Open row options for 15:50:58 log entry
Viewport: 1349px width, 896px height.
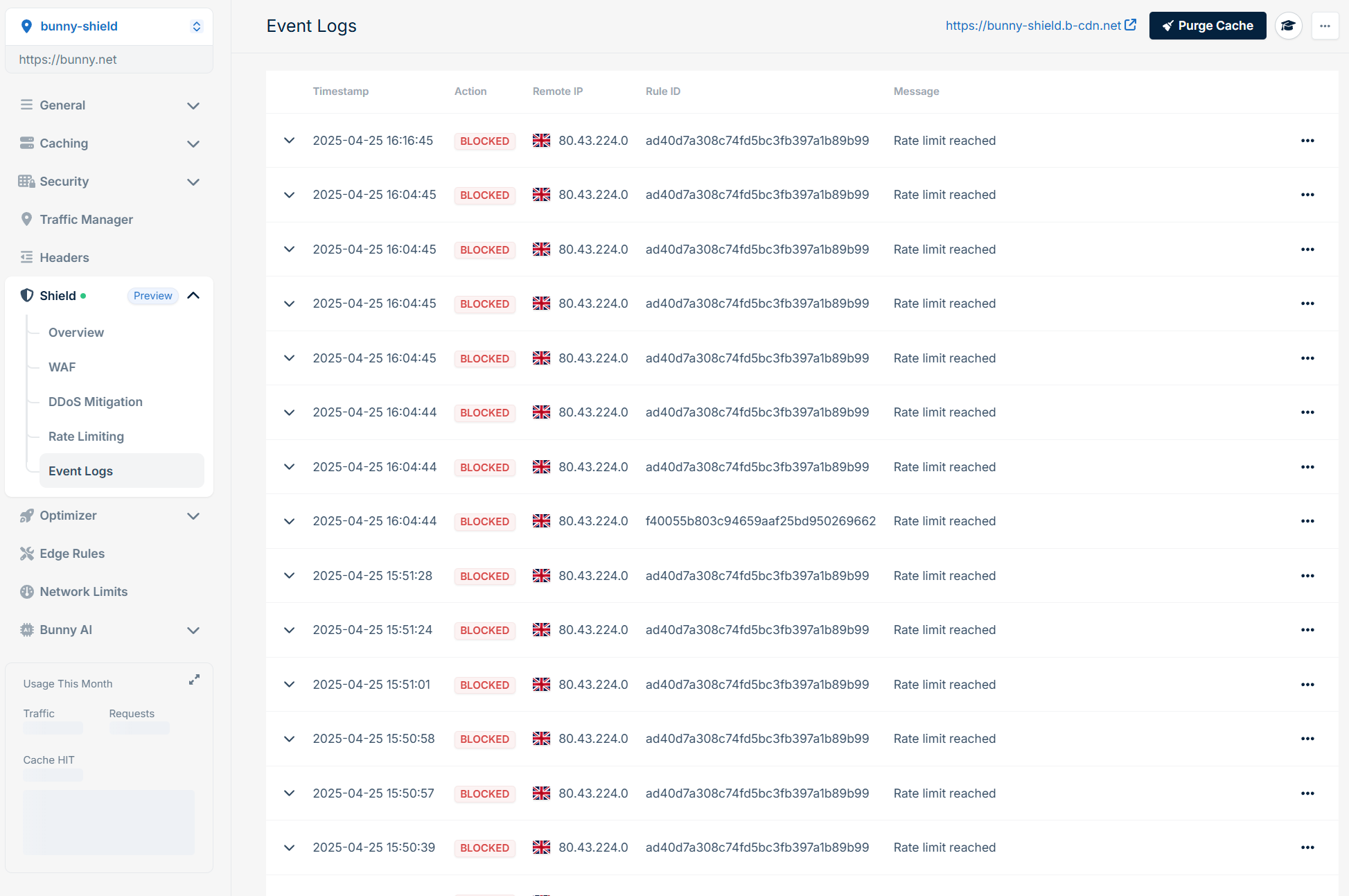[x=1307, y=739]
